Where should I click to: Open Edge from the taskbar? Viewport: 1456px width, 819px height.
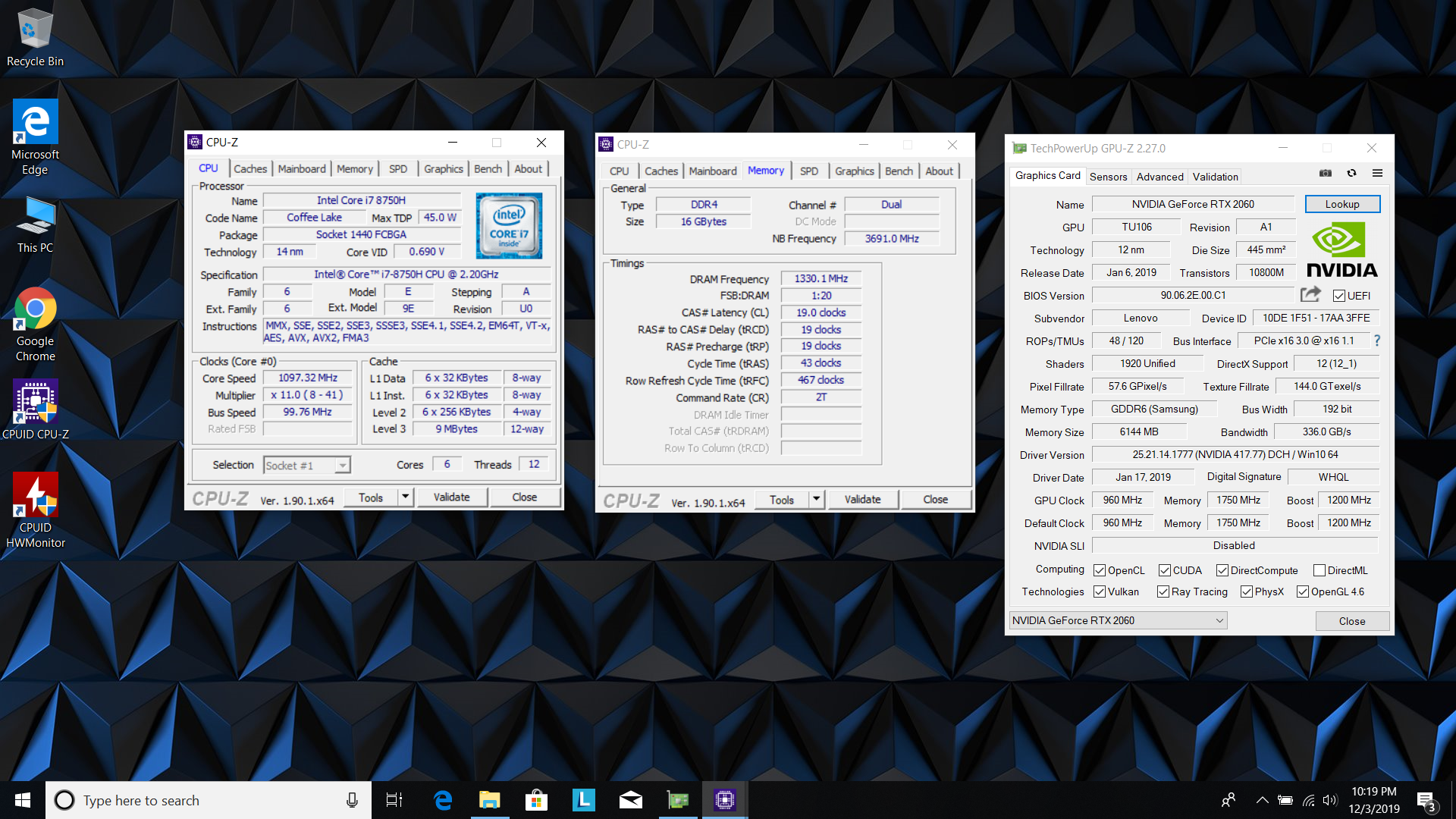pos(442,800)
